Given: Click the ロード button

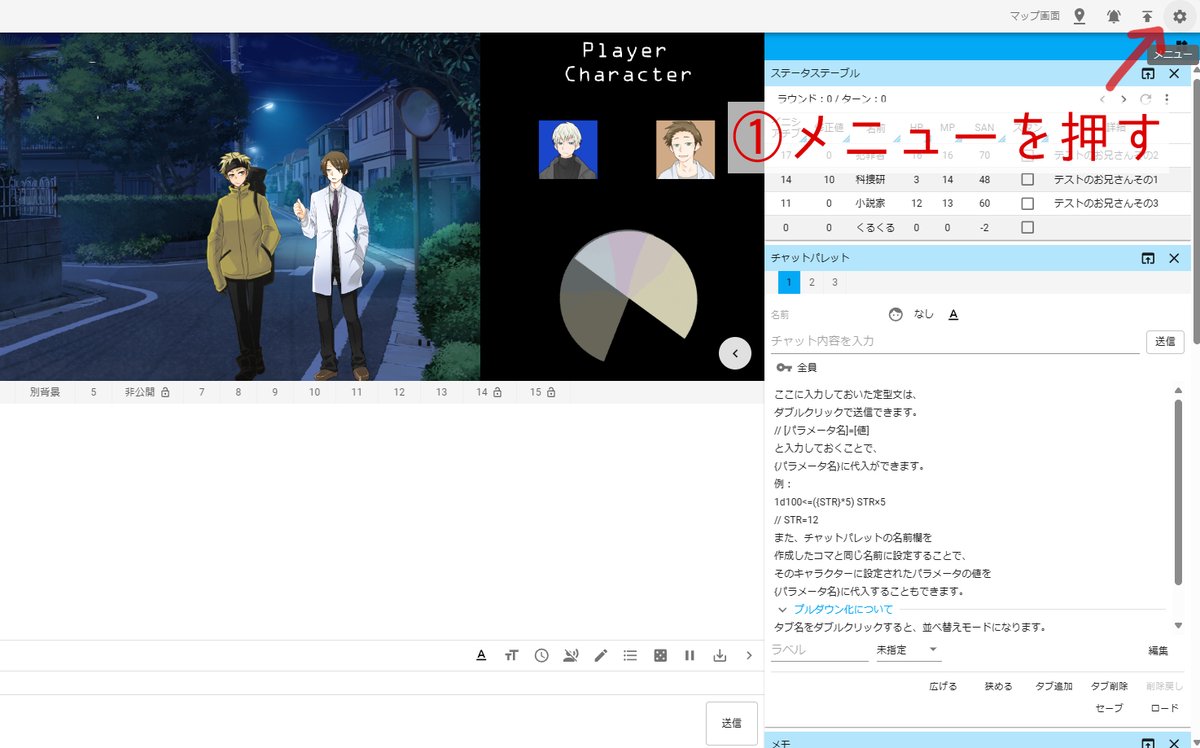Looking at the screenshot, I should [x=1165, y=708].
